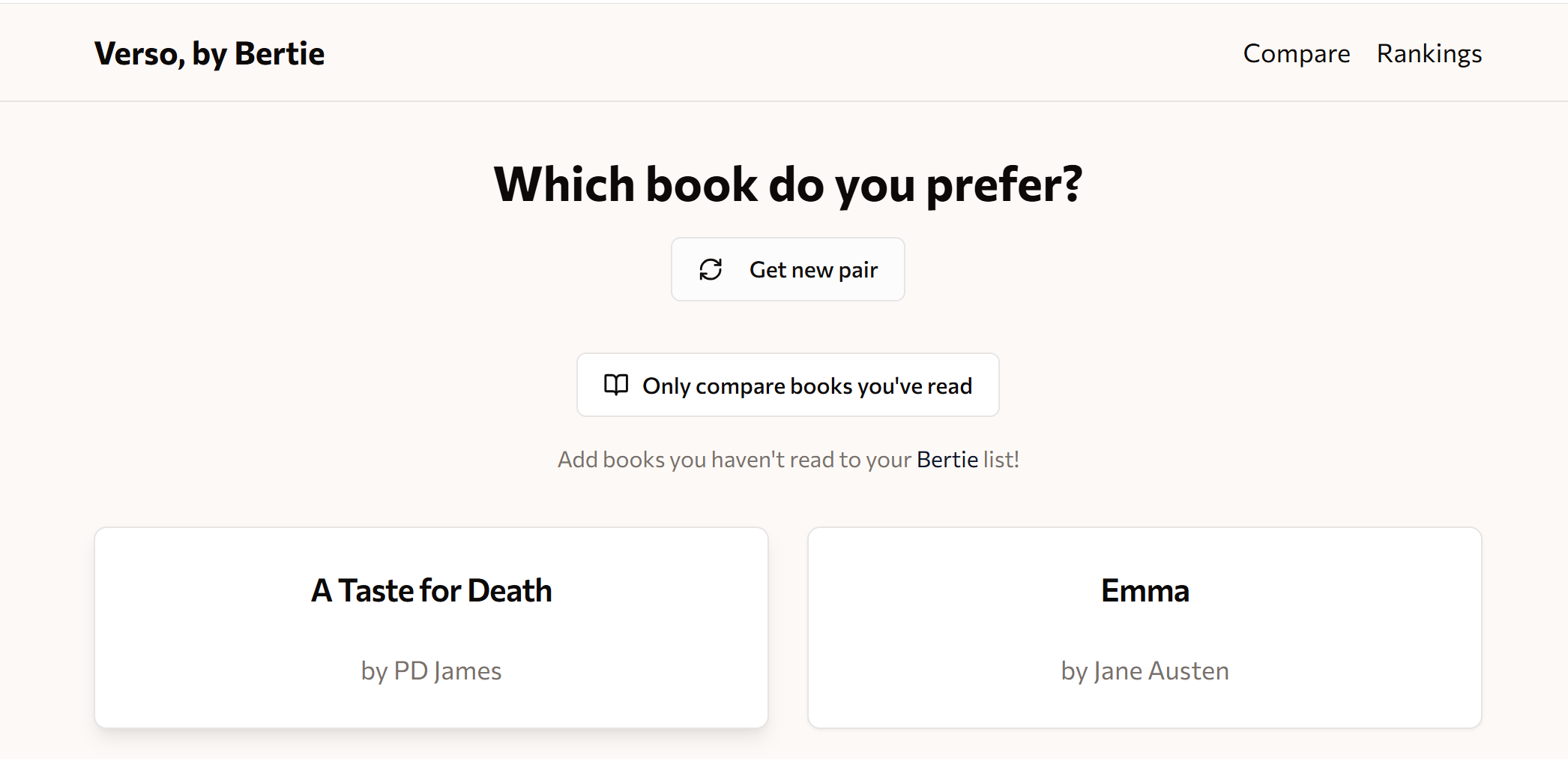Select the Emma title text

[x=1145, y=590]
